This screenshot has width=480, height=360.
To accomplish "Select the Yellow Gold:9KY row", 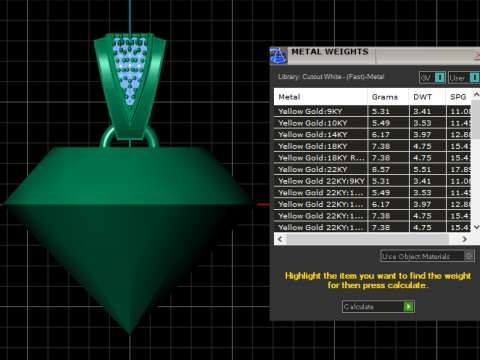I will pos(373,111).
